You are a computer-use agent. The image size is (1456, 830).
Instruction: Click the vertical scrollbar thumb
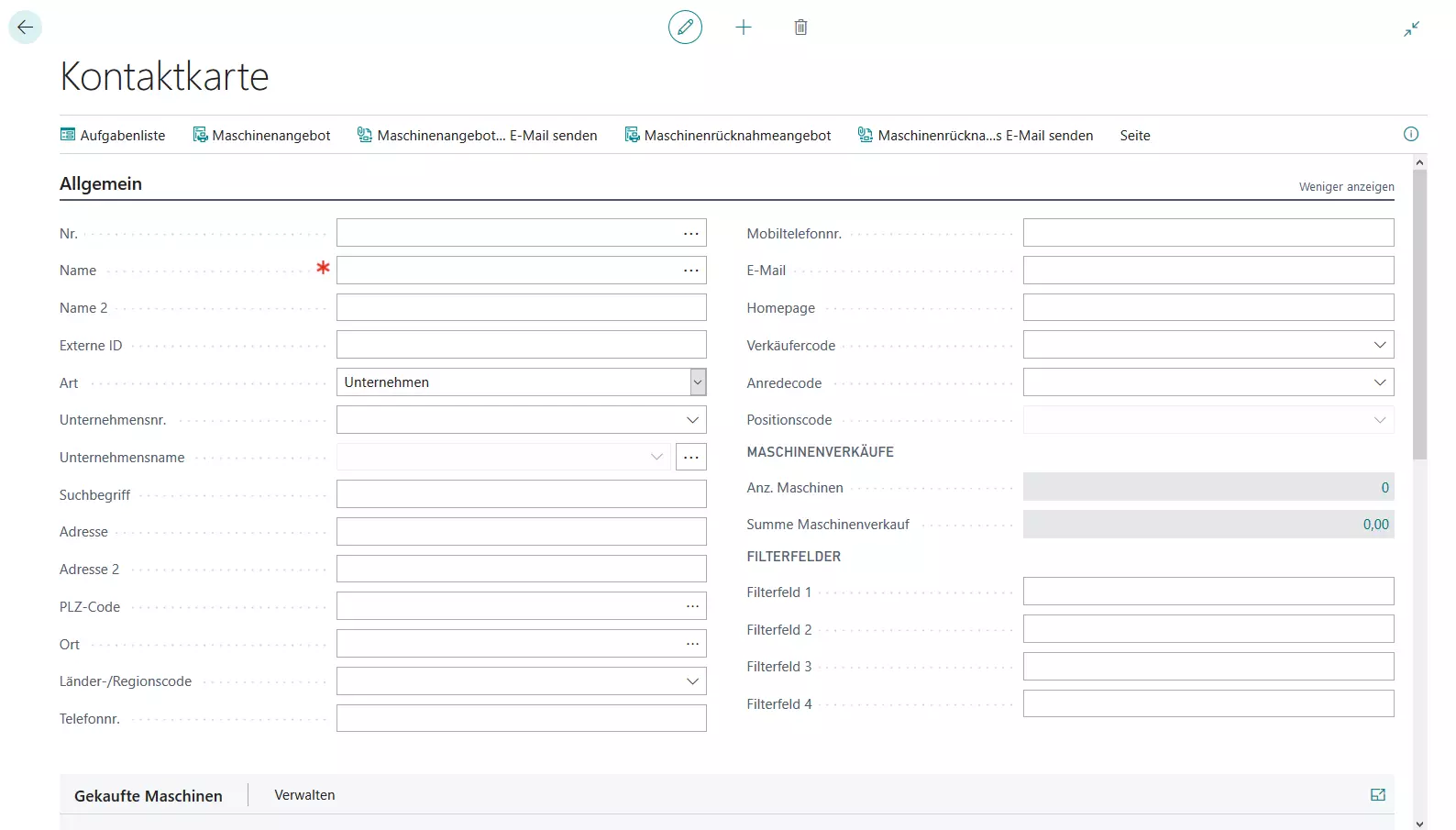pos(1419,315)
